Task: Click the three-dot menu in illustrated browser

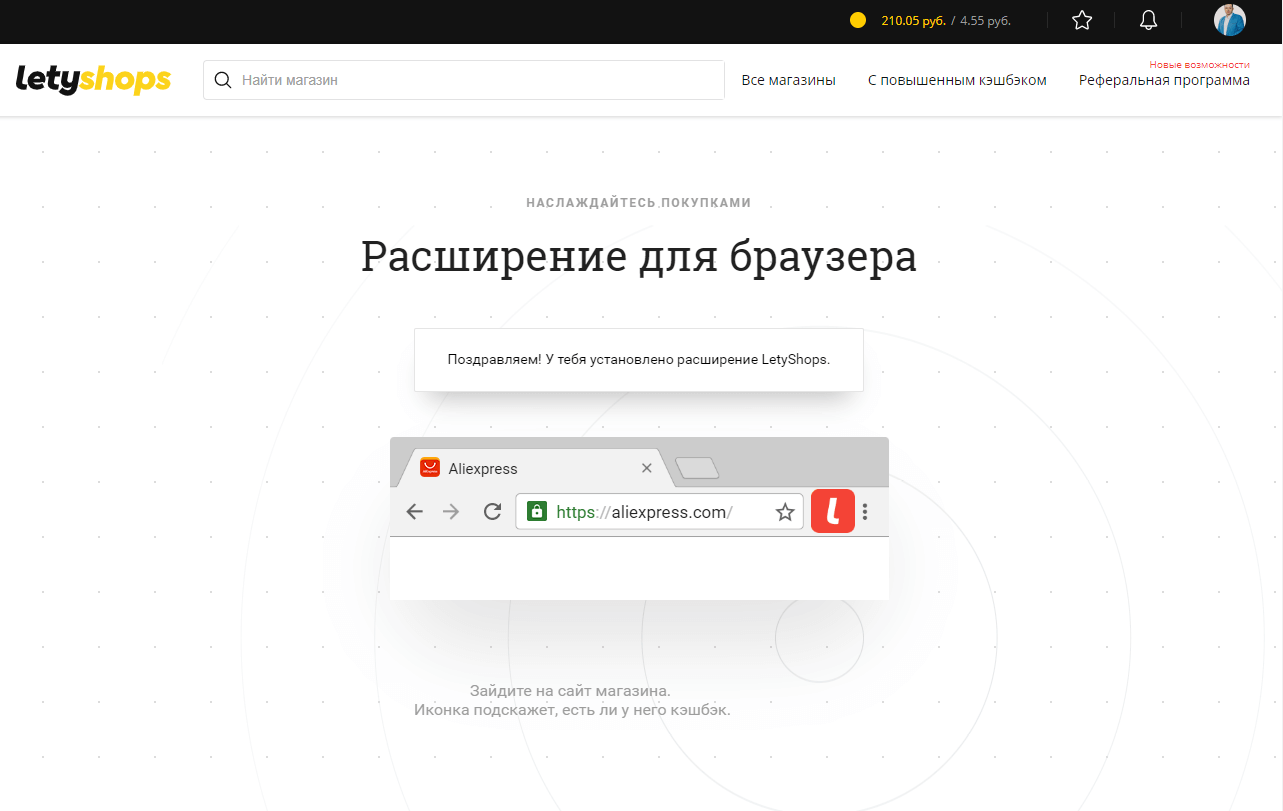Action: (x=865, y=512)
